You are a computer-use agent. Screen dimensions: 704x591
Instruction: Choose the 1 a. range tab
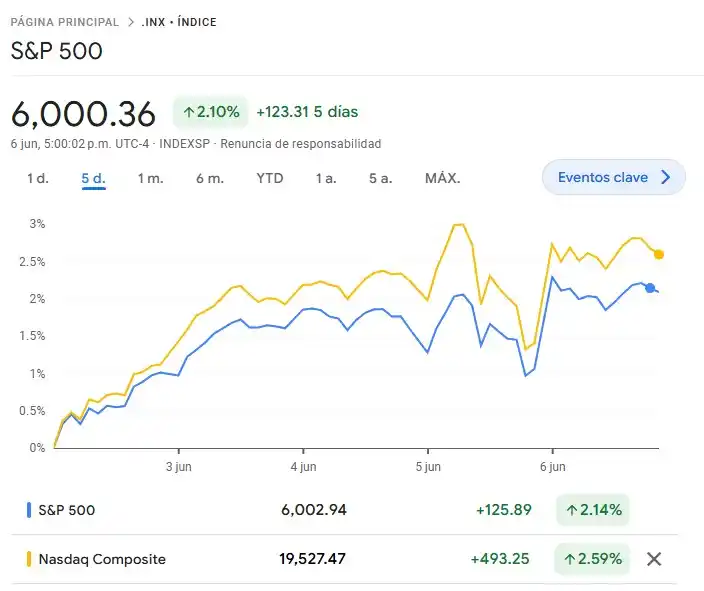point(326,178)
